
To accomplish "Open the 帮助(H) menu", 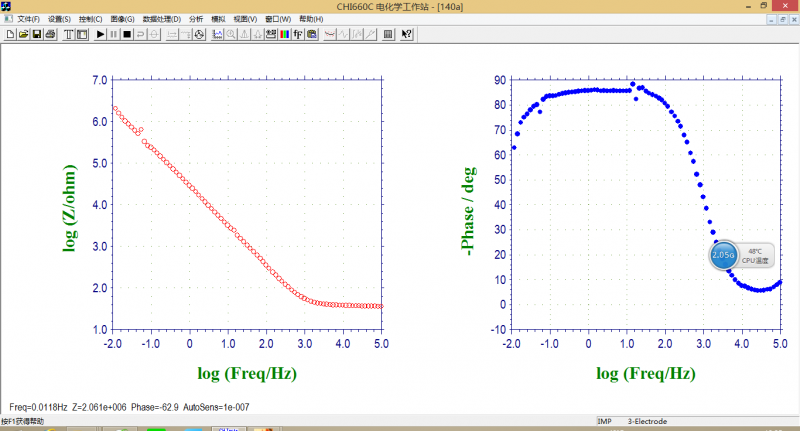I will click(311, 19).
